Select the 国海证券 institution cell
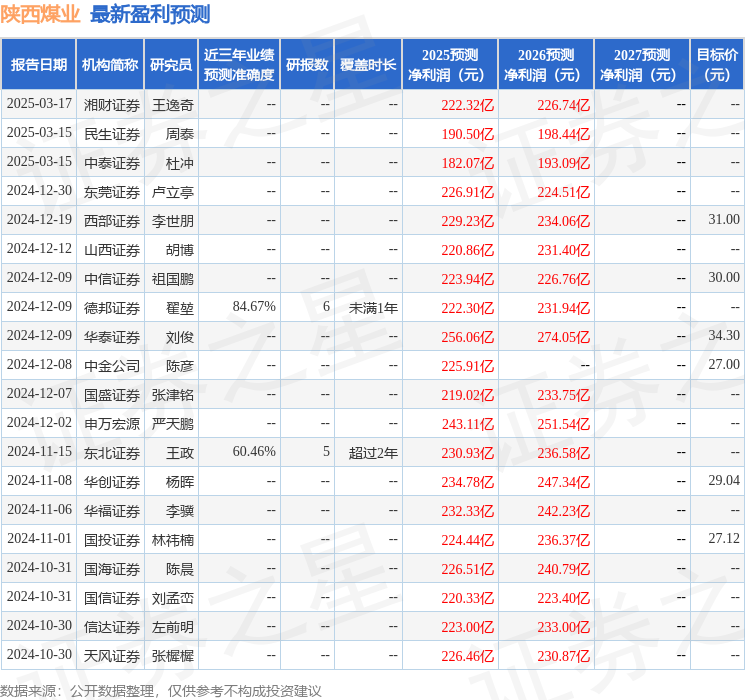745x700 pixels. 112,569
